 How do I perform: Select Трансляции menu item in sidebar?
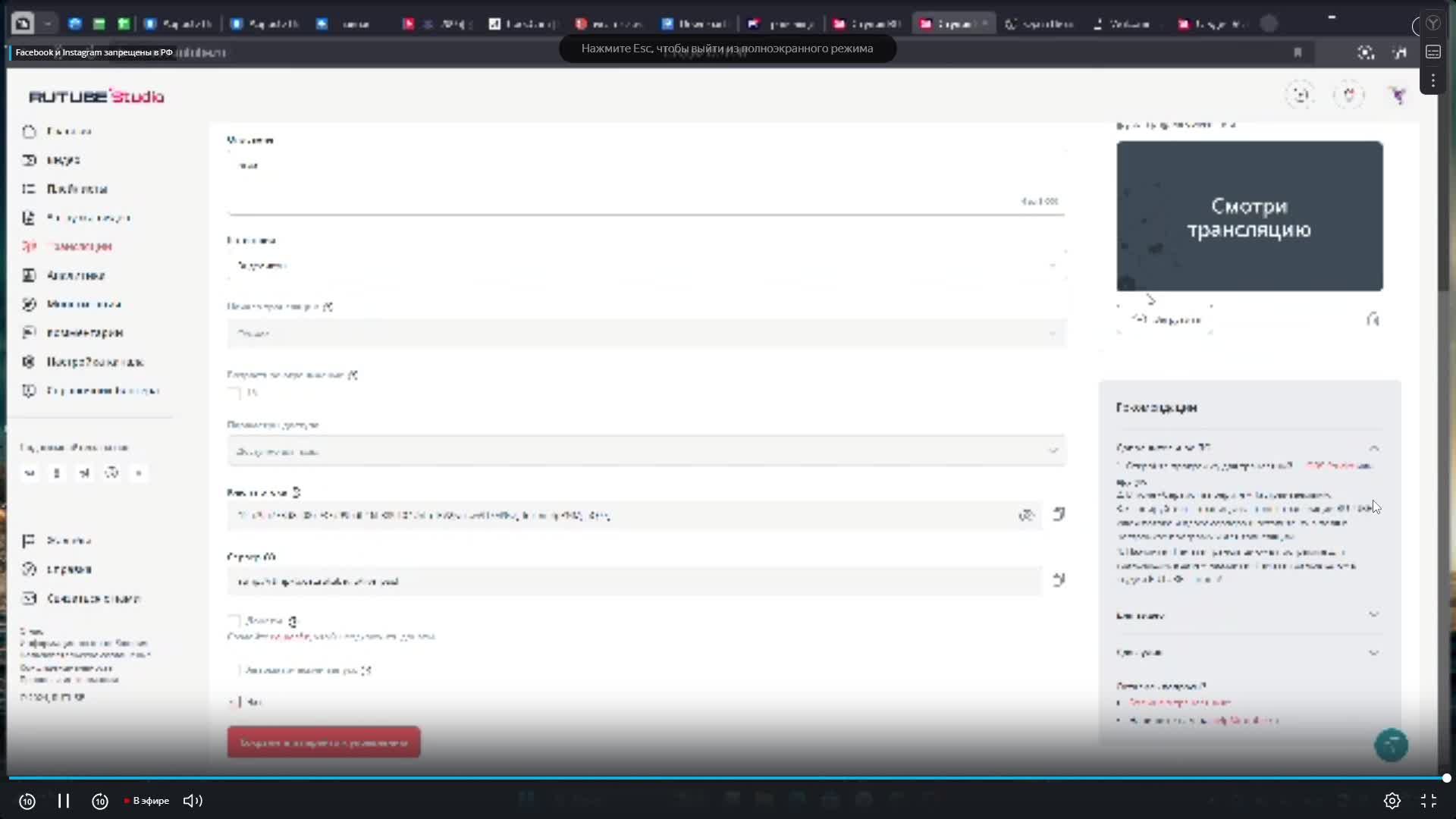pyautogui.click(x=79, y=246)
